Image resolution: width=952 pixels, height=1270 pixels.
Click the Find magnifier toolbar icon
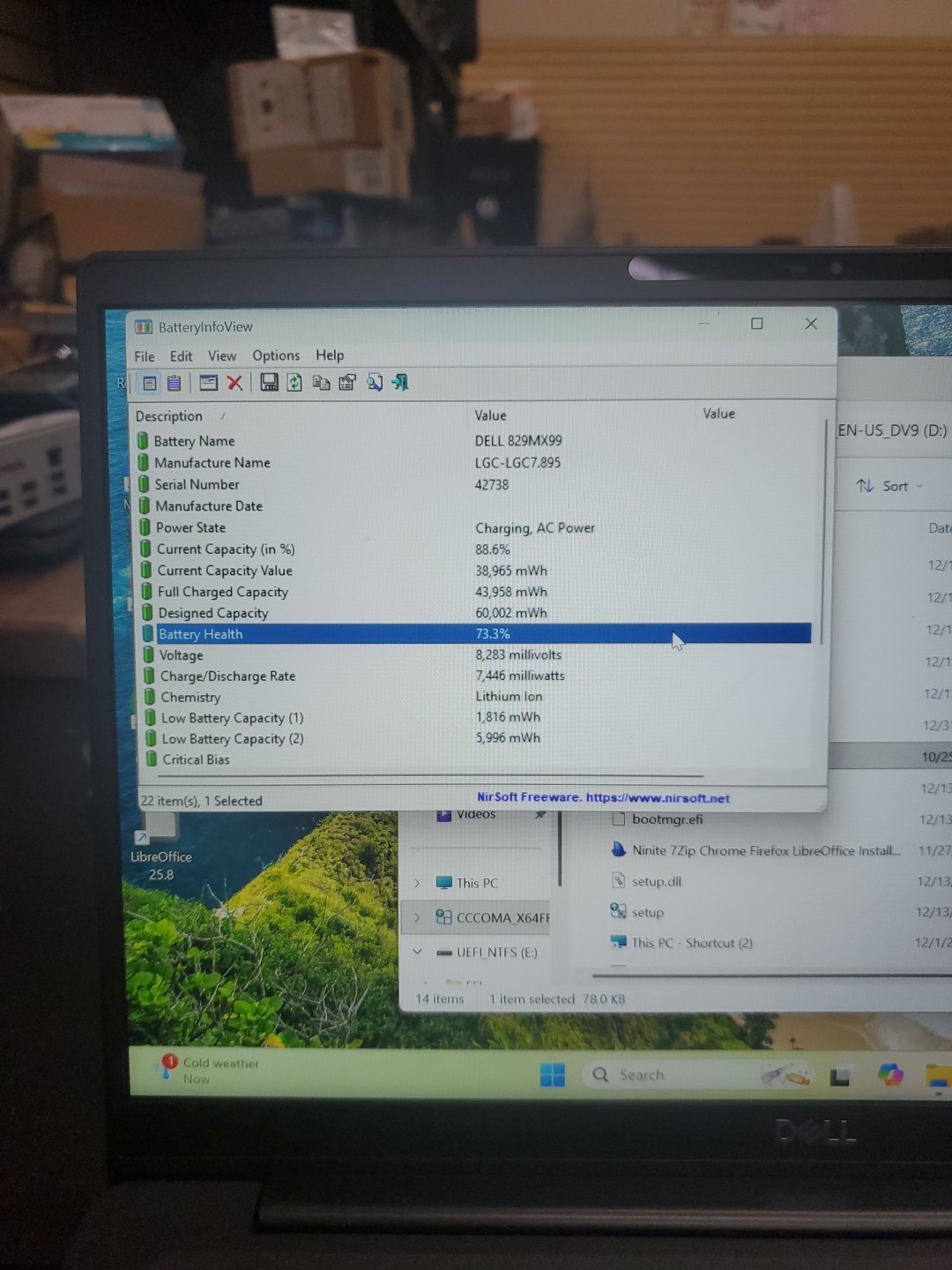(x=375, y=382)
